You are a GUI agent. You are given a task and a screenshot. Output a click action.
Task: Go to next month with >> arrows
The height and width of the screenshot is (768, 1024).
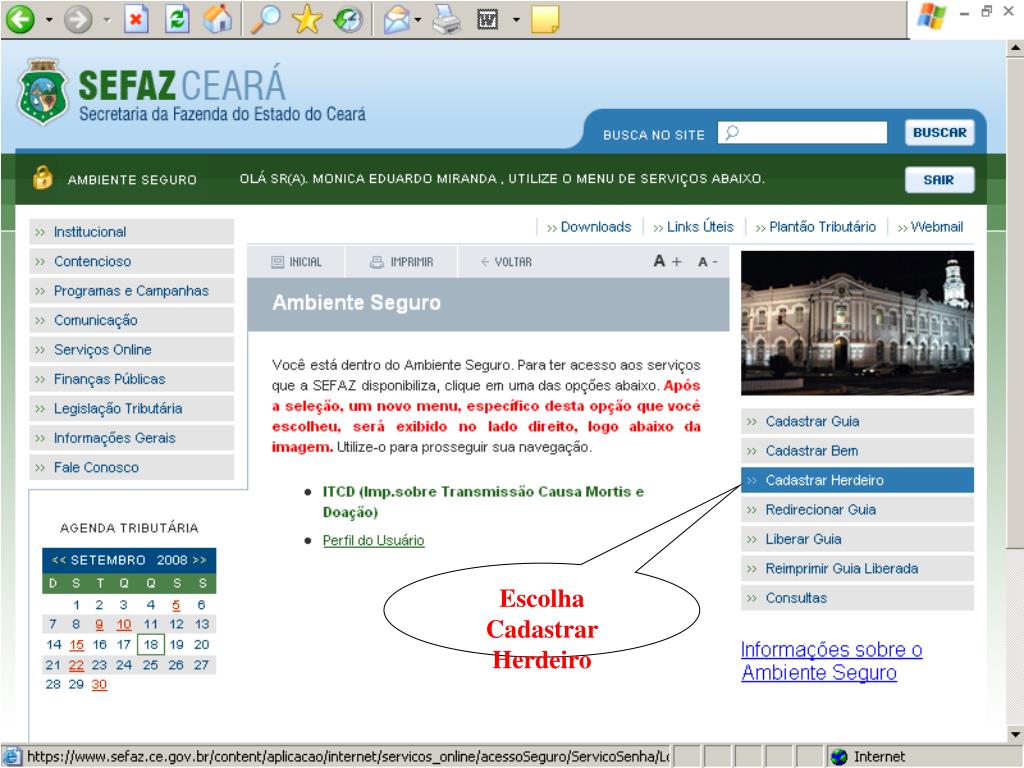coord(200,560)
